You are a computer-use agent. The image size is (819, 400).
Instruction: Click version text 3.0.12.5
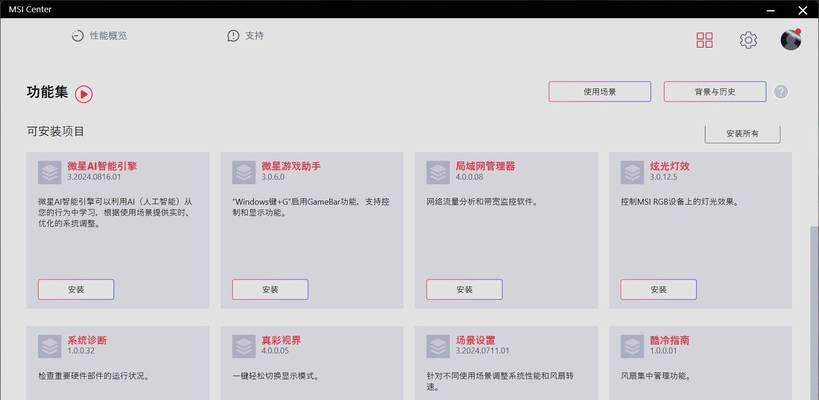(663, 177)
